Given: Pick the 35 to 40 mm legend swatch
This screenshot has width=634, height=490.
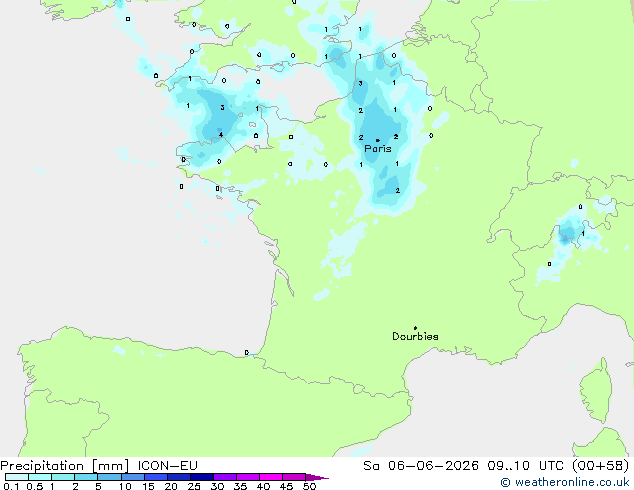Looking at the screenshot, I should pos(248,477).
